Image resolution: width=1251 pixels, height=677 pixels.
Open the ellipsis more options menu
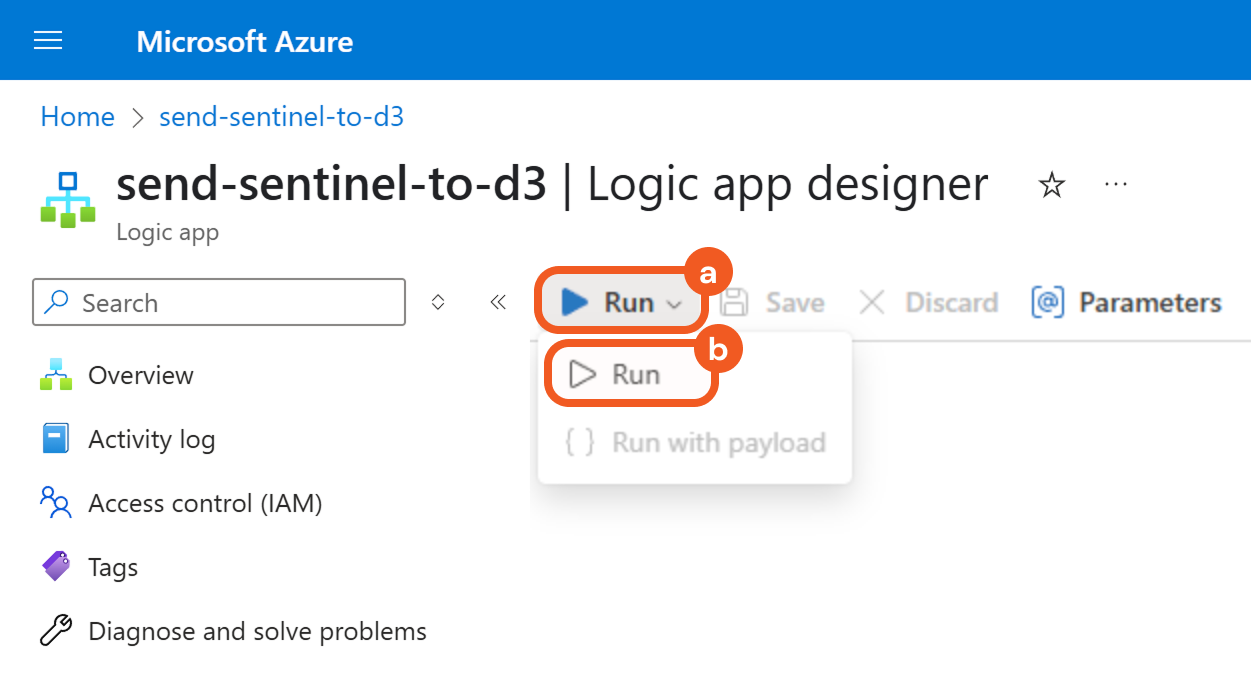coord(1116,185)
